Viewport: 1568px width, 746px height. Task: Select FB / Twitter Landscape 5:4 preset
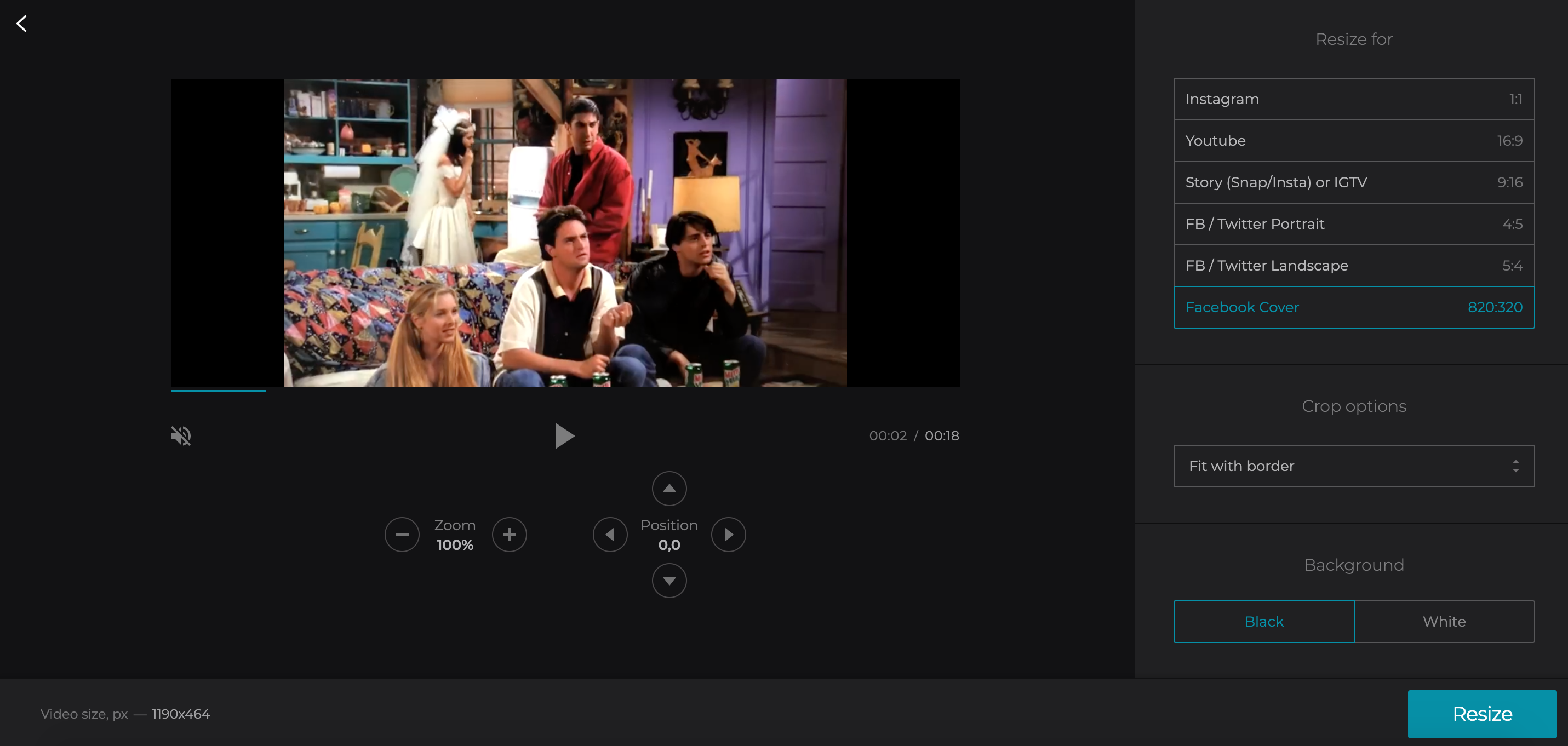[x=1354, y=265]
